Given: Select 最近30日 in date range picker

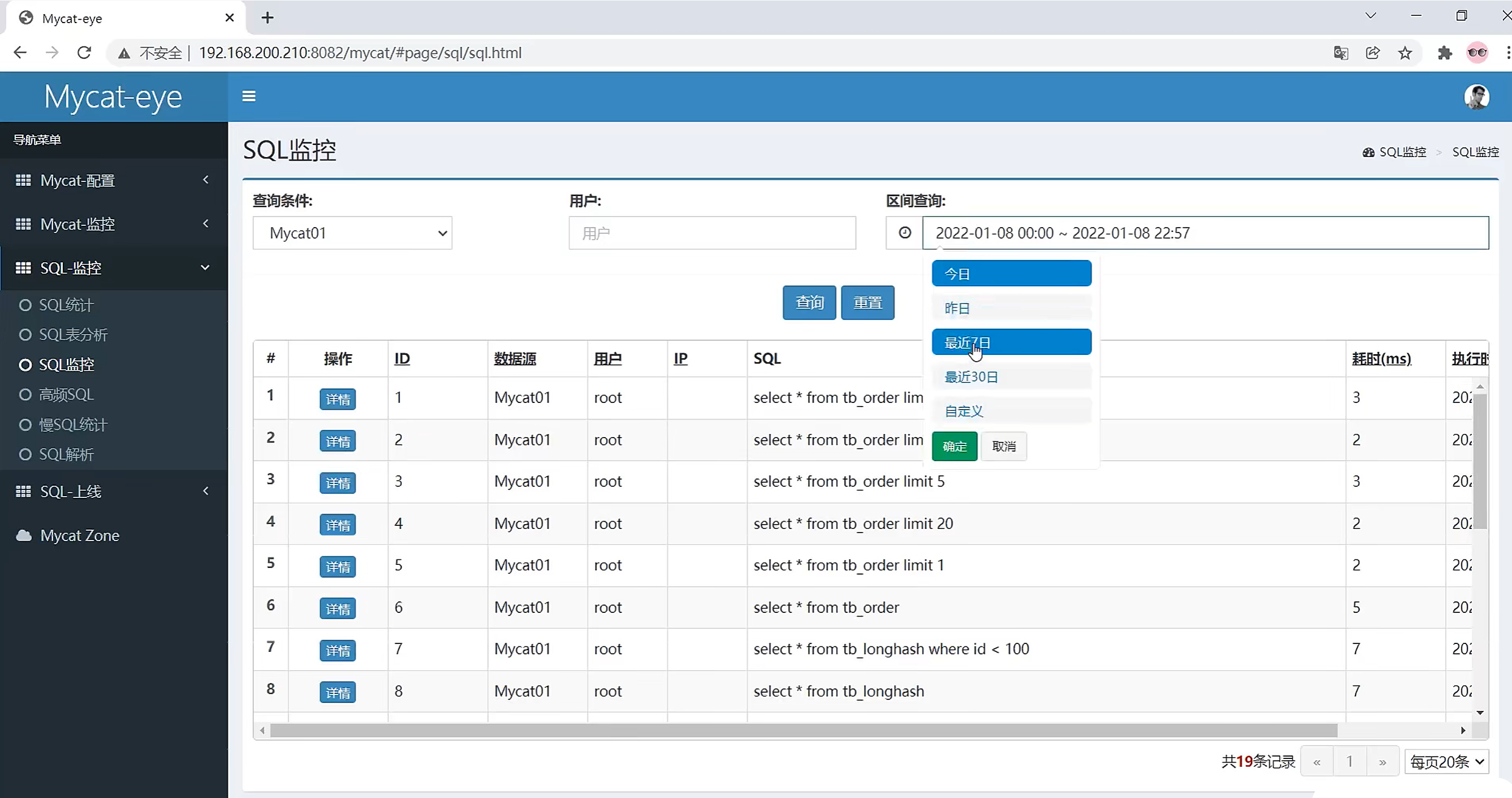Looking at the screenshot, I should 1011,377.
